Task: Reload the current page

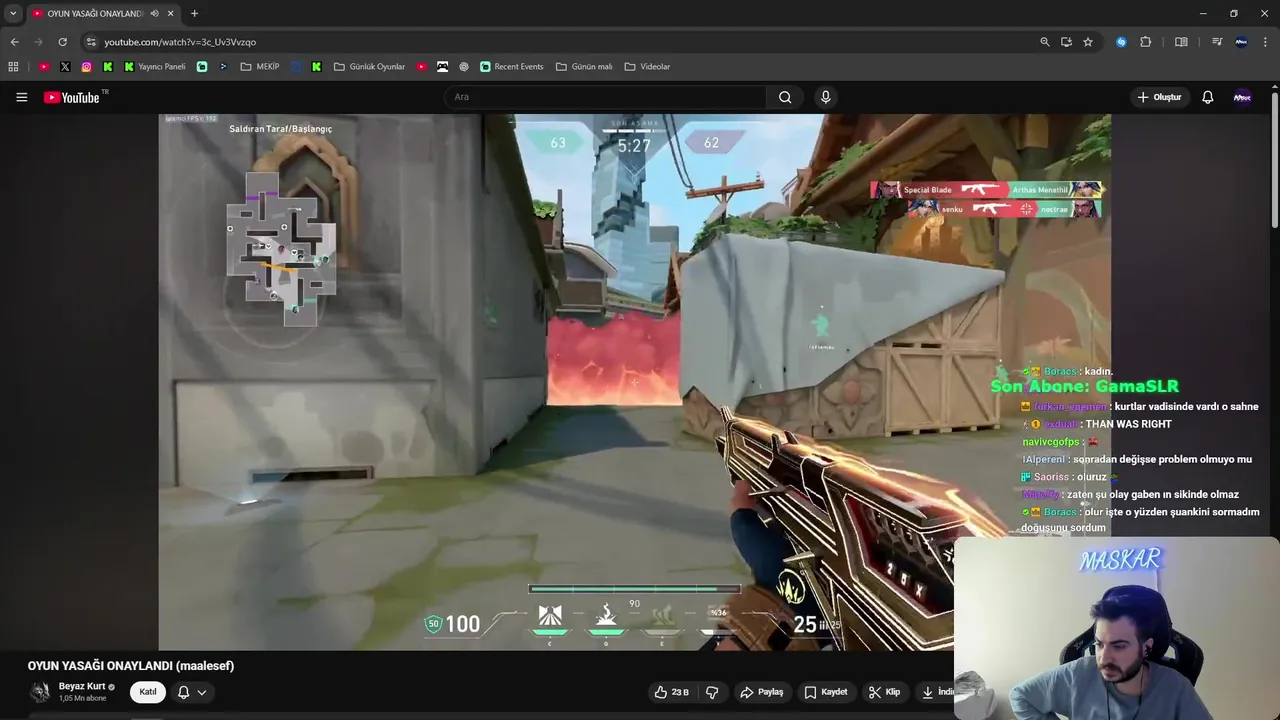Action: click(x=62, y=42)
